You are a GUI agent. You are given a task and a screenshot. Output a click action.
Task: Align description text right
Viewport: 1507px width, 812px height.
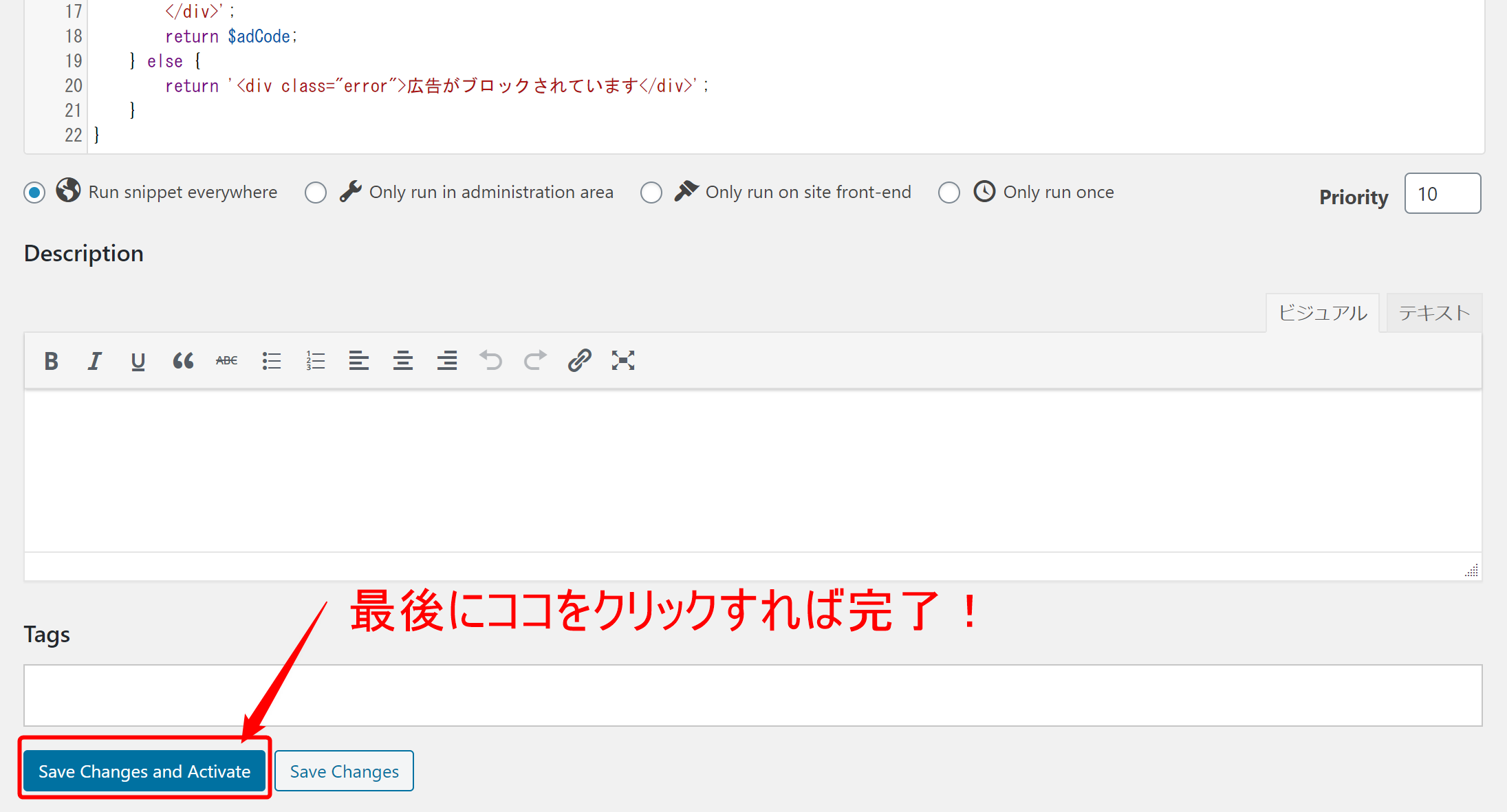pyautogui.click(x=447, y=361)
